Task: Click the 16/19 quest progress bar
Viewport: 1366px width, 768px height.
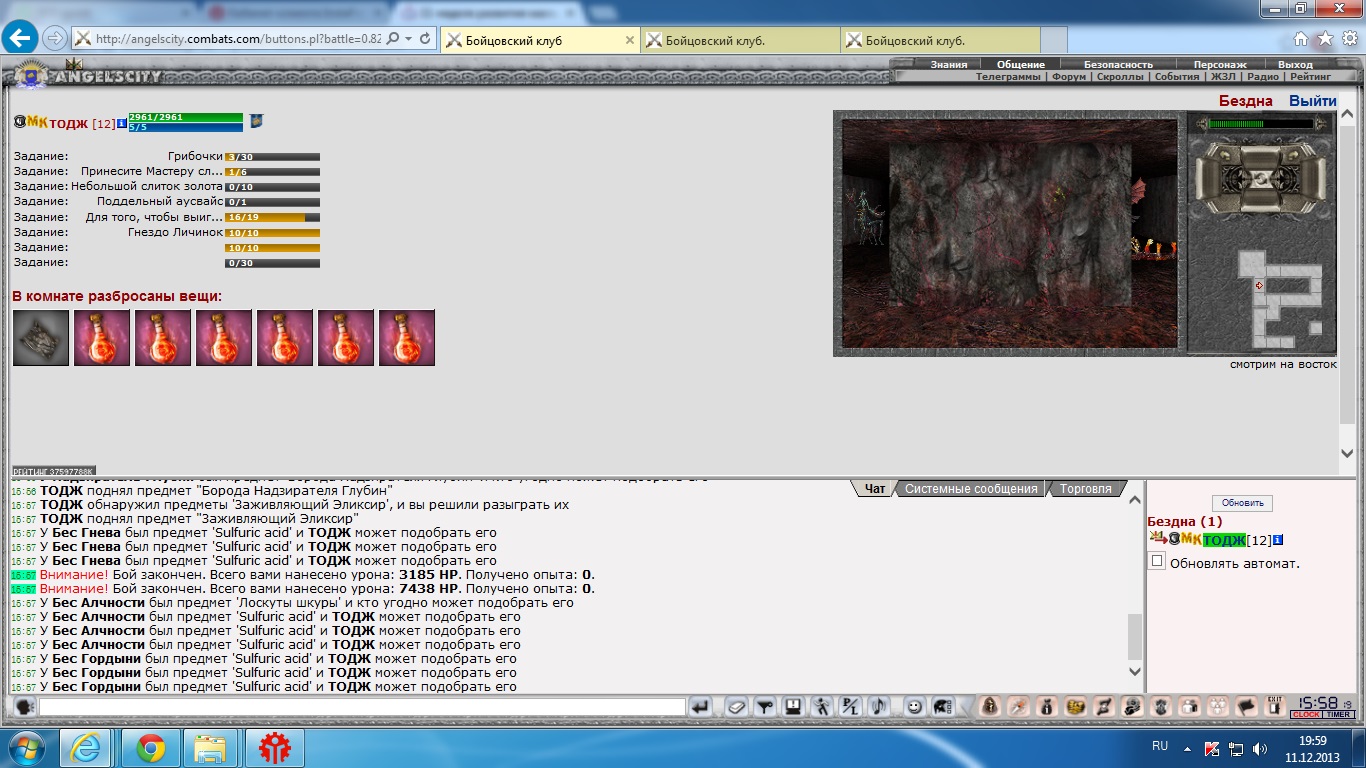Action: point(272,217)
